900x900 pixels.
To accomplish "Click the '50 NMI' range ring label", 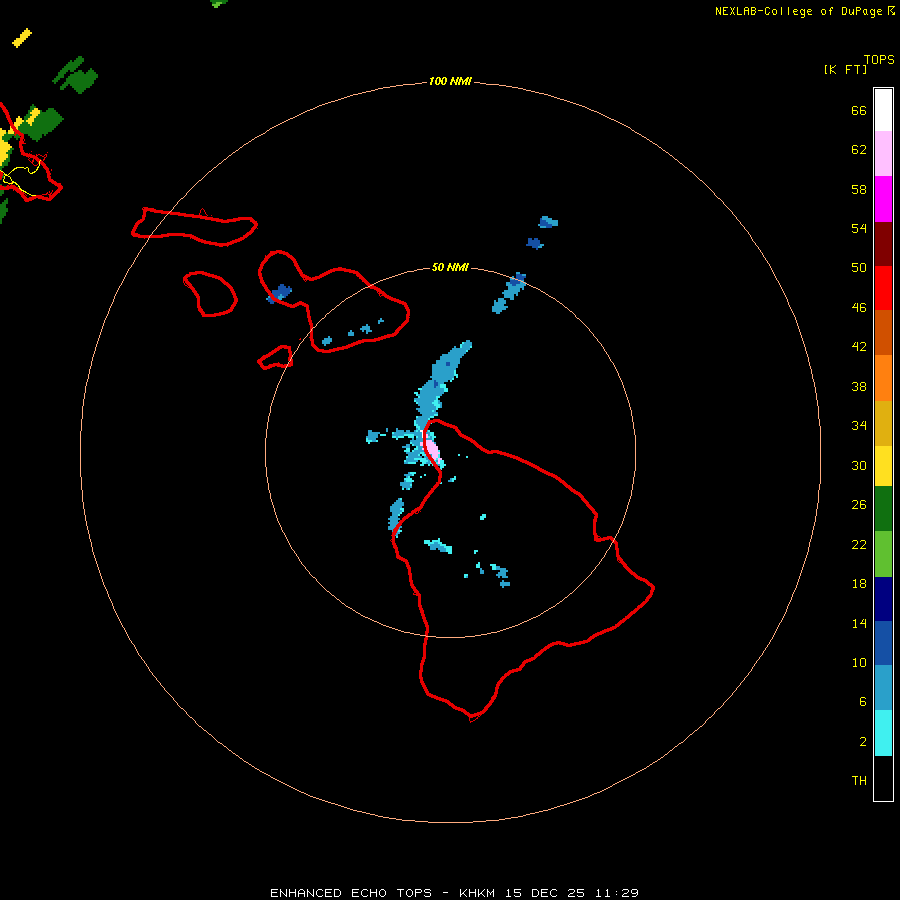I will coord(450,267).
